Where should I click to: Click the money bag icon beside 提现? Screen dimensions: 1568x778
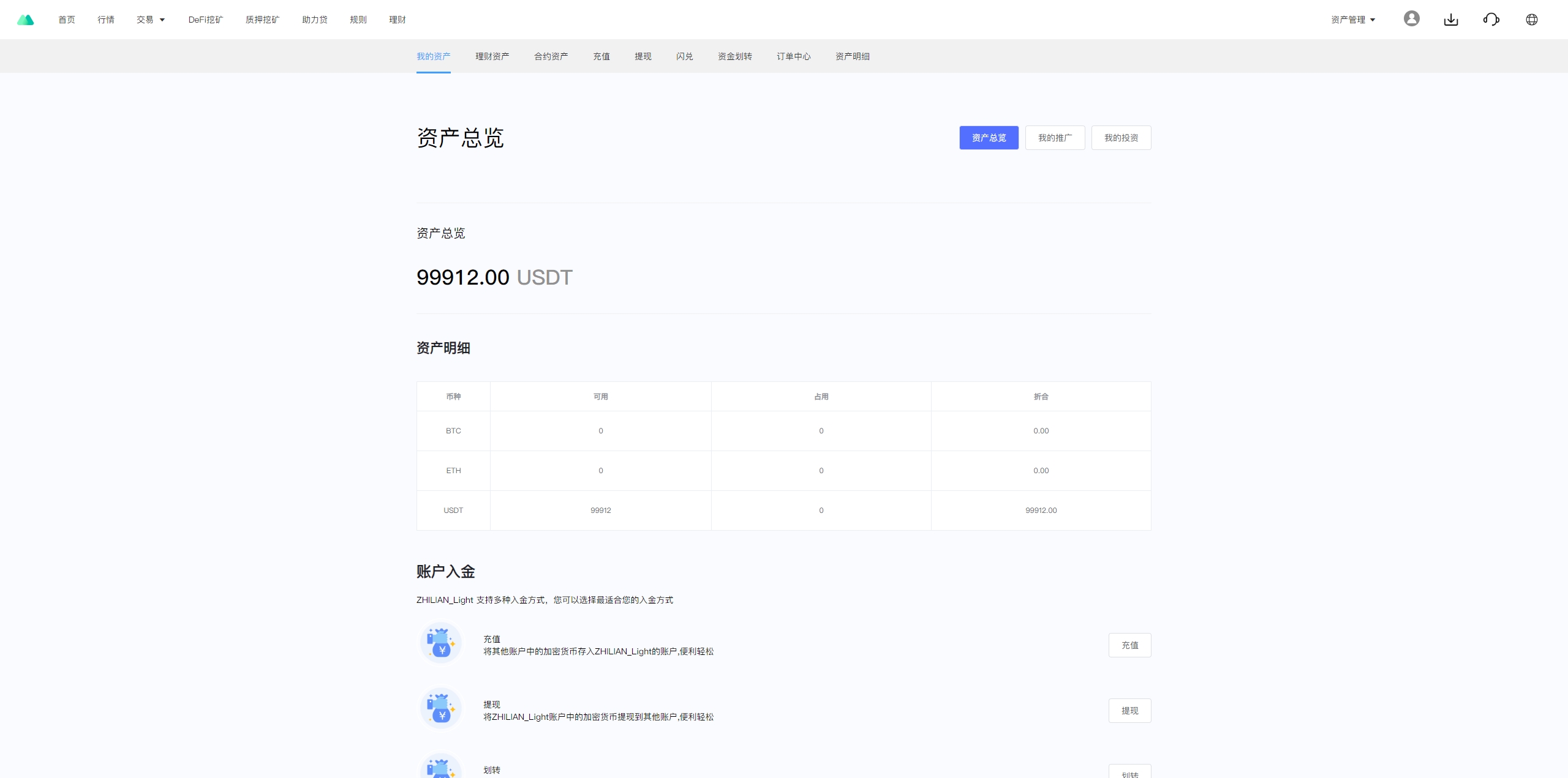tap(440, 709)
